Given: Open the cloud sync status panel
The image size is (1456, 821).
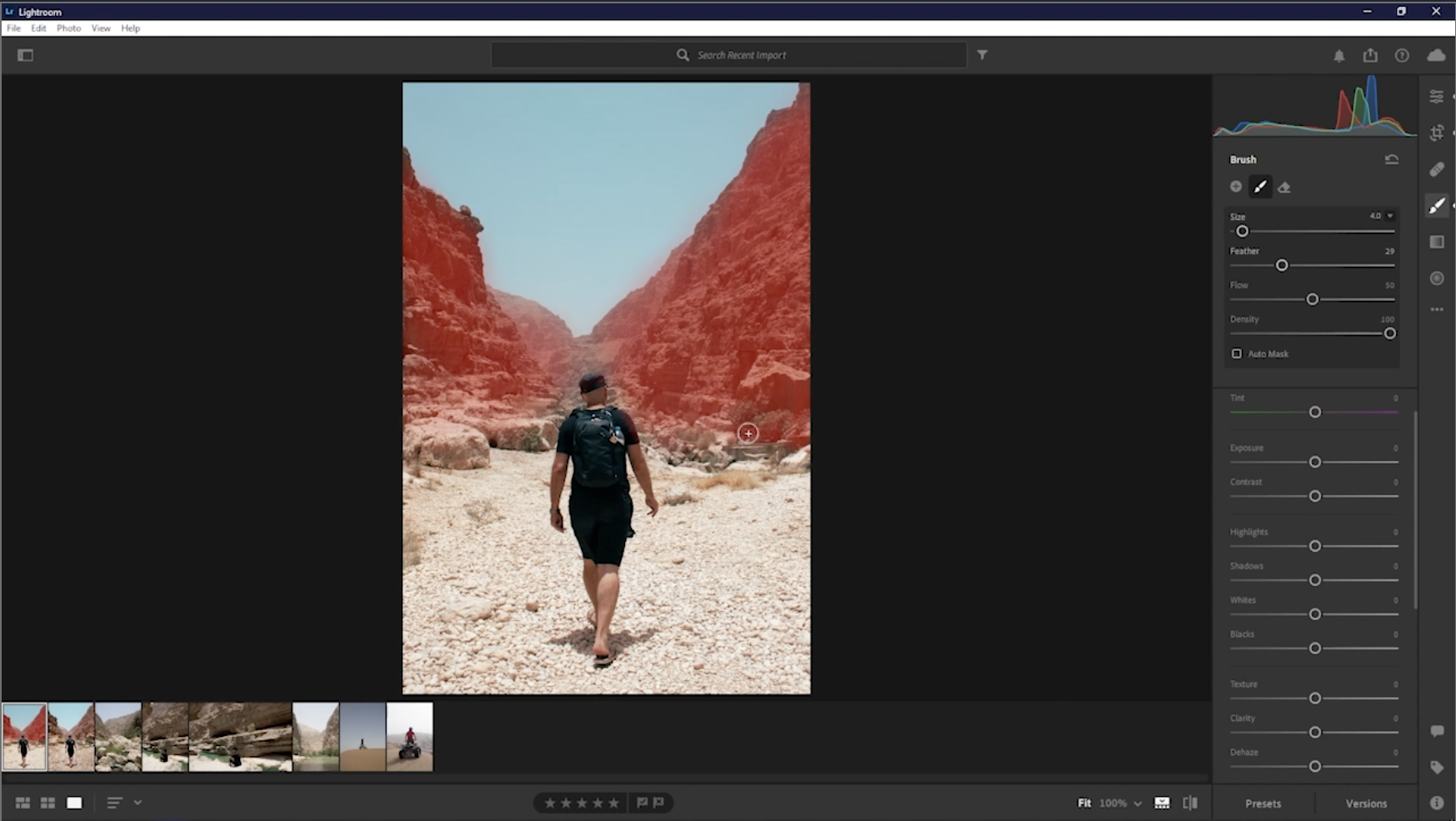Looking at the screenshot, I should 1435,55.
